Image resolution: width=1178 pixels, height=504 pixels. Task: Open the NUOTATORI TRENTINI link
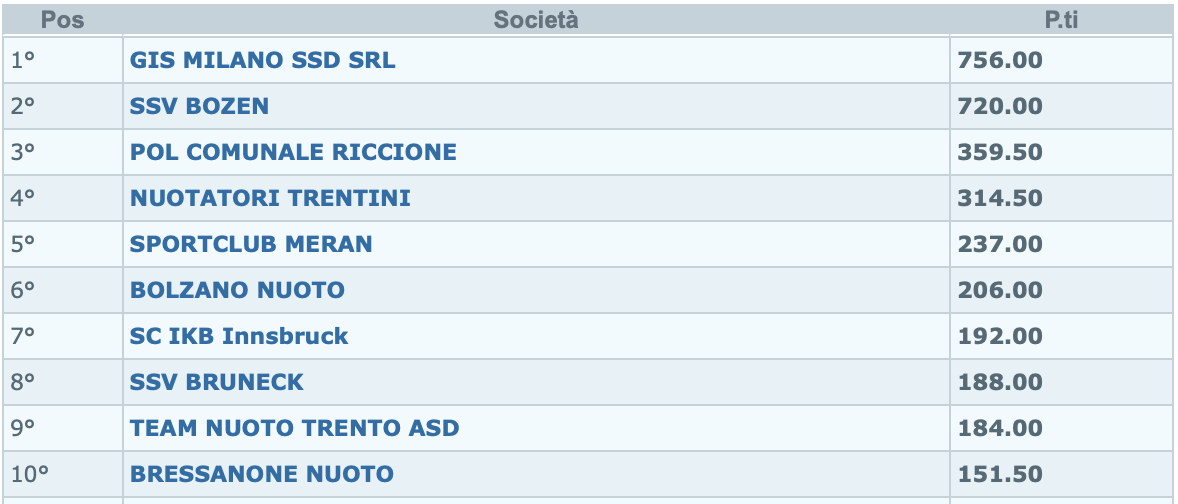click(x=270, y=198)
